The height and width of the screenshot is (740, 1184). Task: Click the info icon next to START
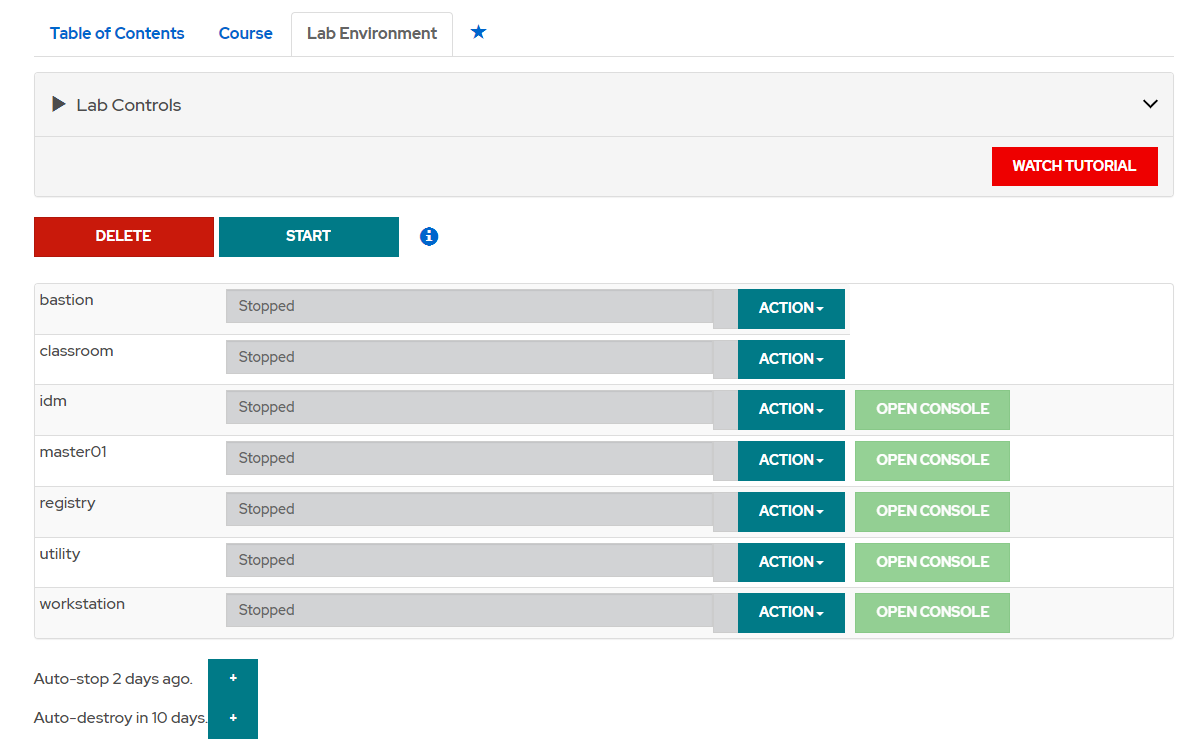429,236
